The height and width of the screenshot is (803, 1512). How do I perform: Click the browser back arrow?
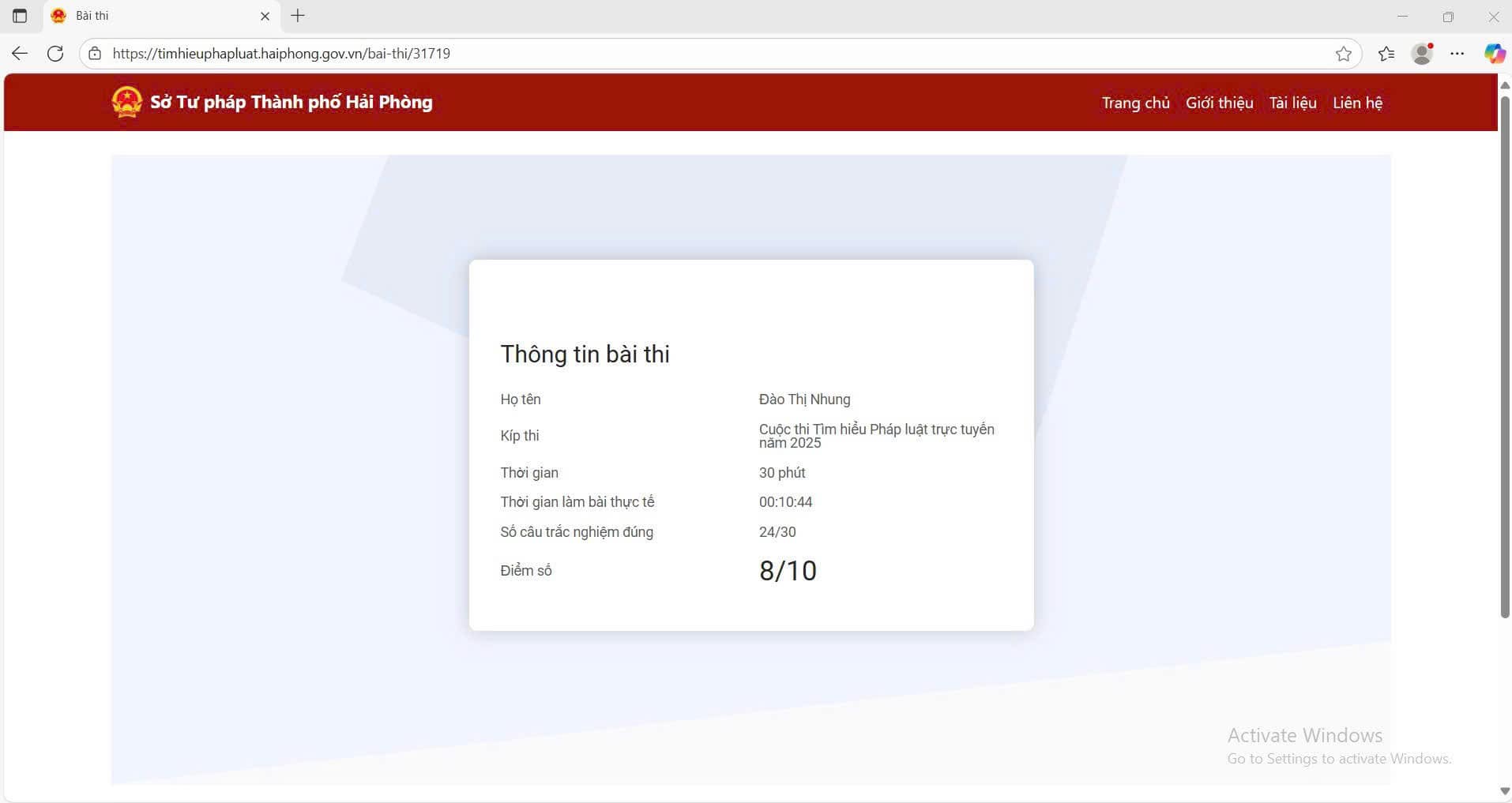tap(20, 54)
